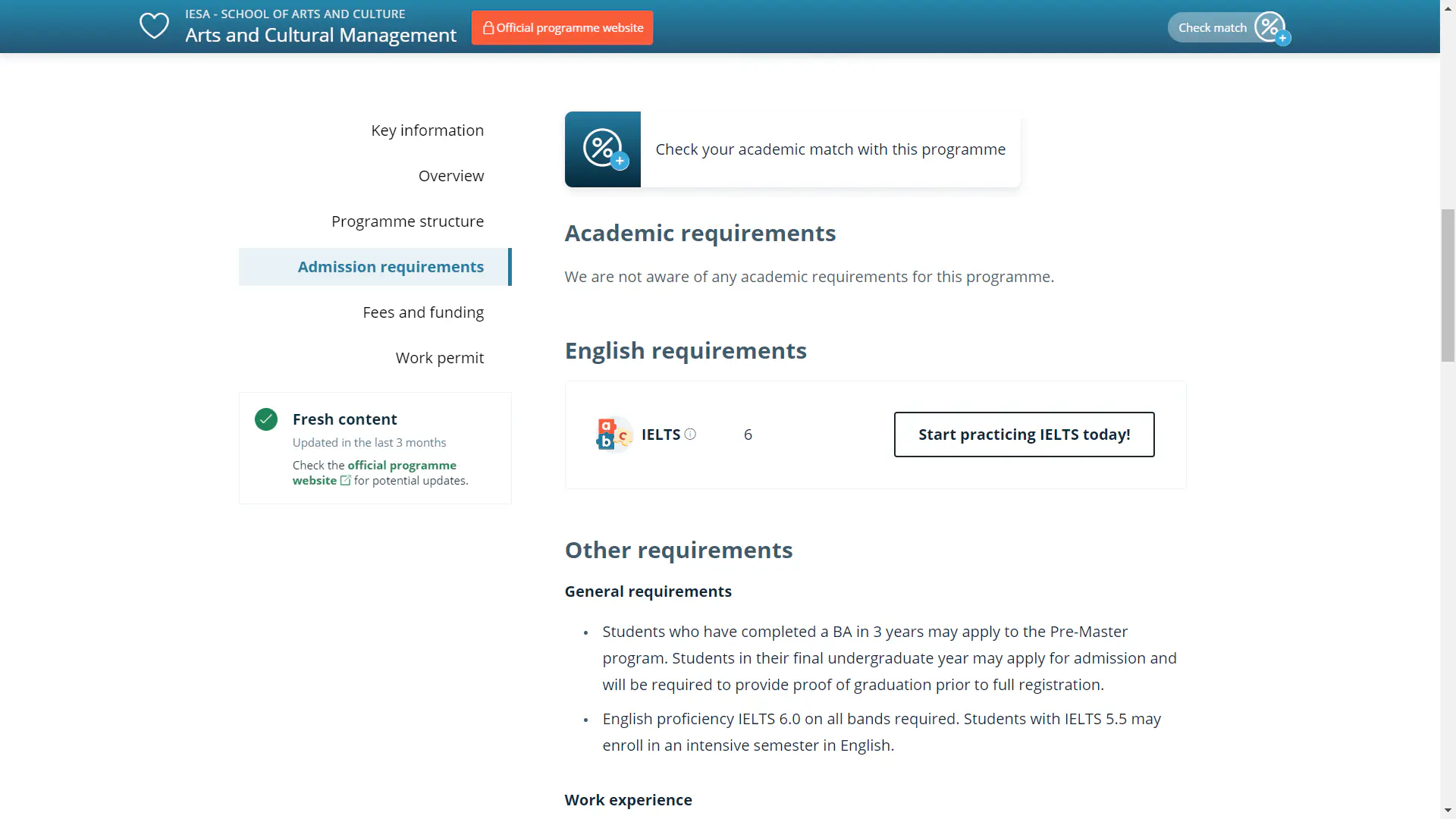
Task: Click the teal percentage icon on the match card
Action: tap(602, 149)
